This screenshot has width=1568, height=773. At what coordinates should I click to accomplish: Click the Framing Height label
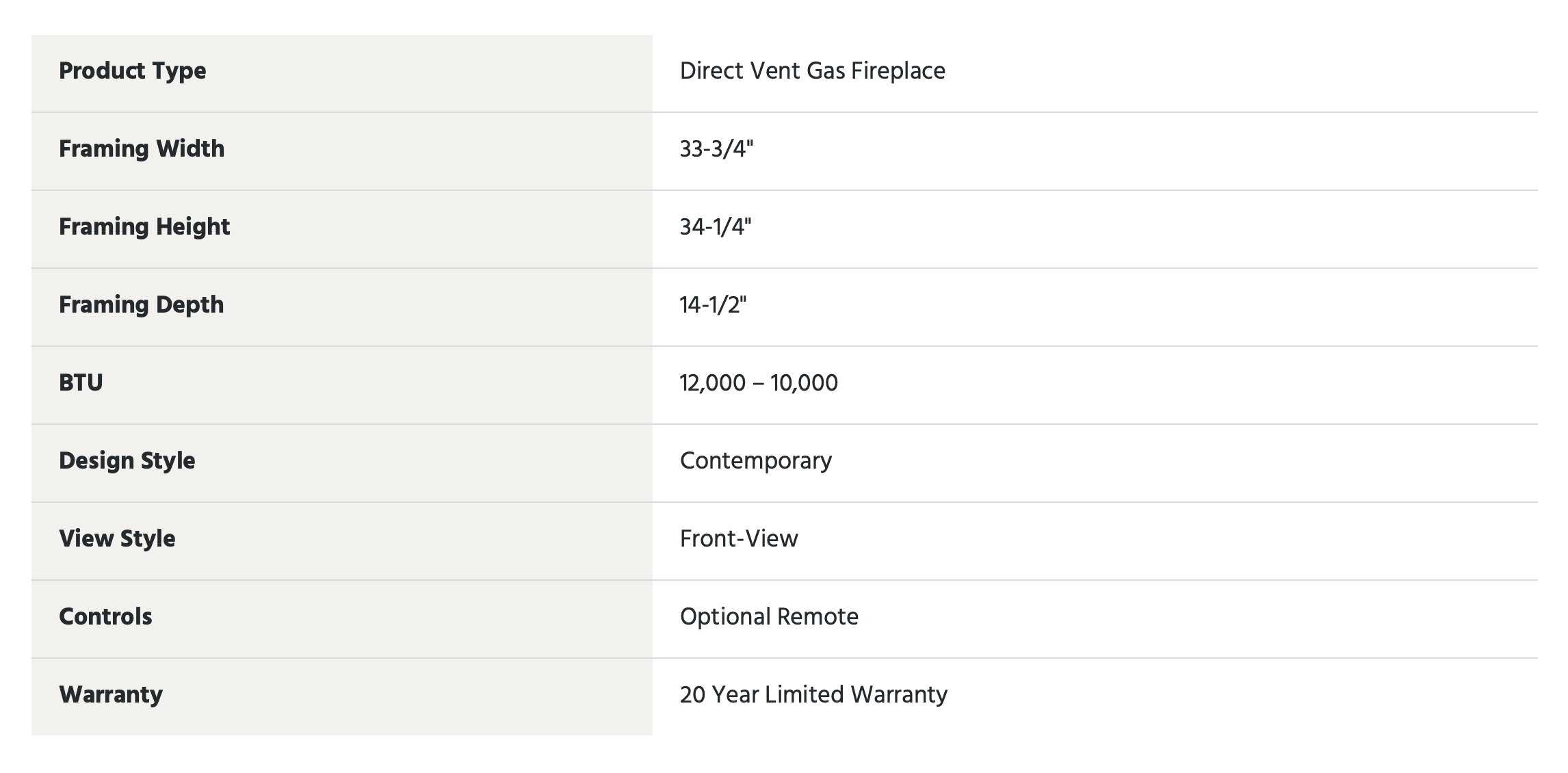[144, 227]
